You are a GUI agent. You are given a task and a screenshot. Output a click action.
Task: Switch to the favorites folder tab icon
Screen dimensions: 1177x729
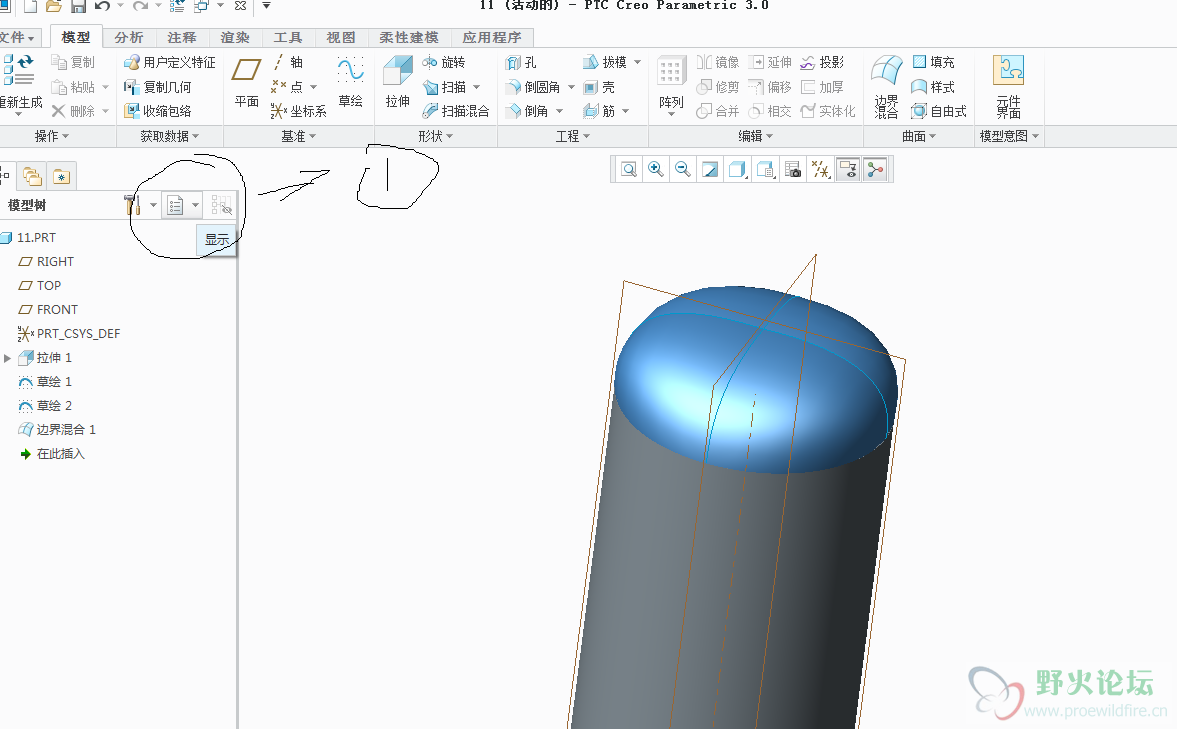62,176
